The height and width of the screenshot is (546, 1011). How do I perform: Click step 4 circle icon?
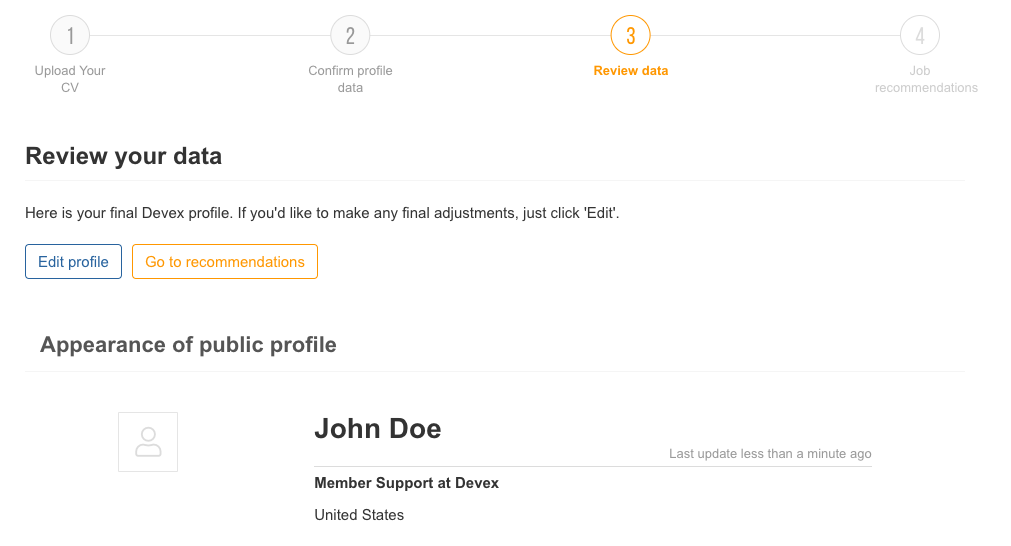919,35
